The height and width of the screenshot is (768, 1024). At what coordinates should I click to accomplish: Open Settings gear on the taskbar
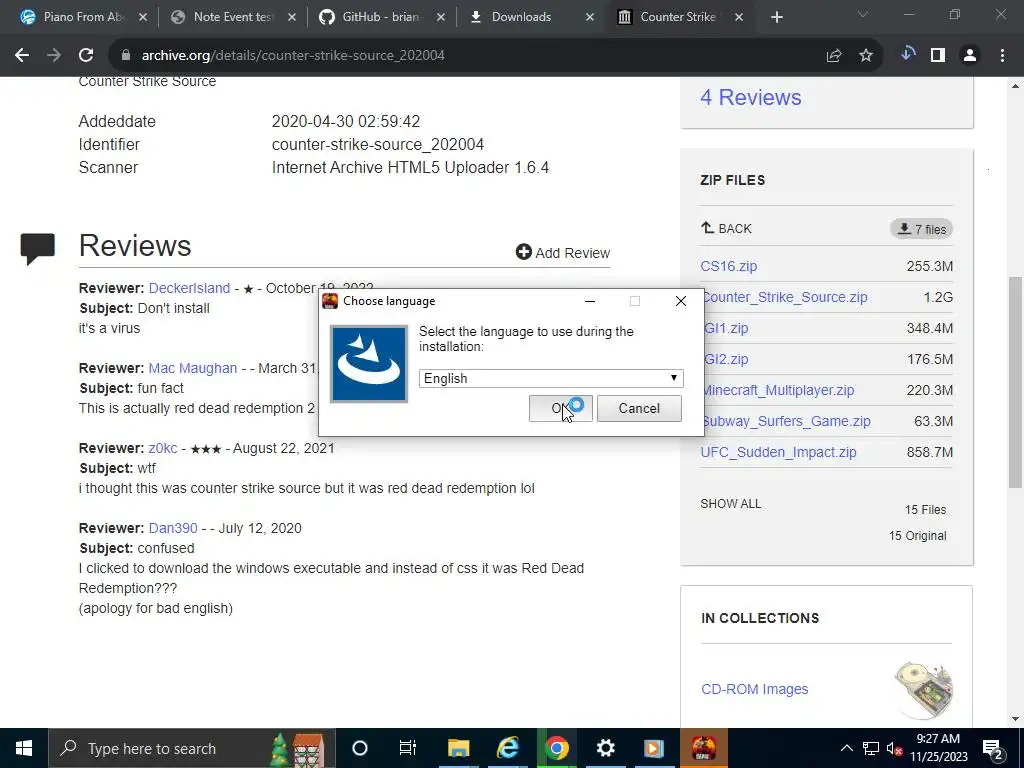pos(605,748)
